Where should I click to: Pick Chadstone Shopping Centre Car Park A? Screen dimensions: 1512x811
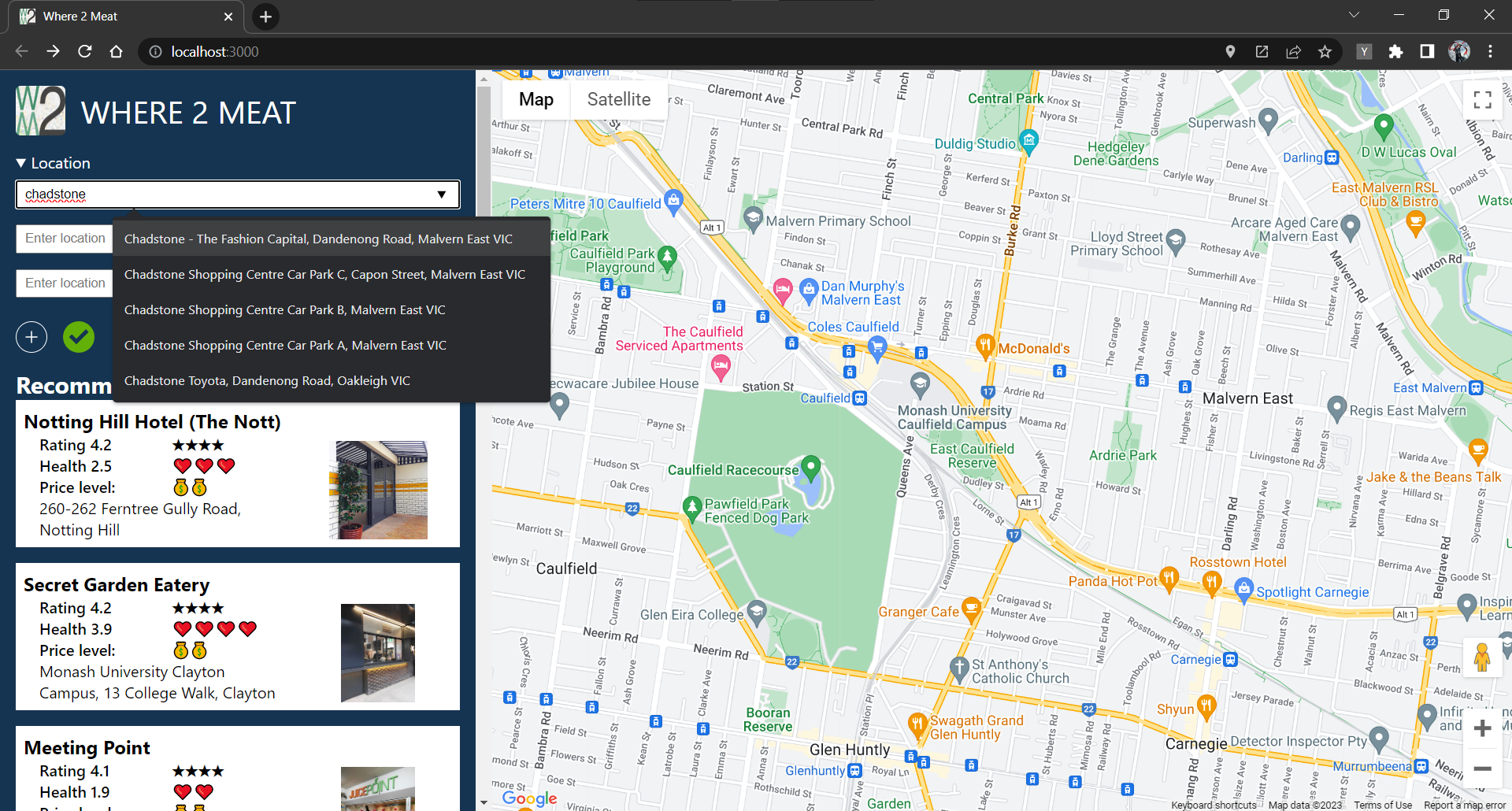[332, 345]
